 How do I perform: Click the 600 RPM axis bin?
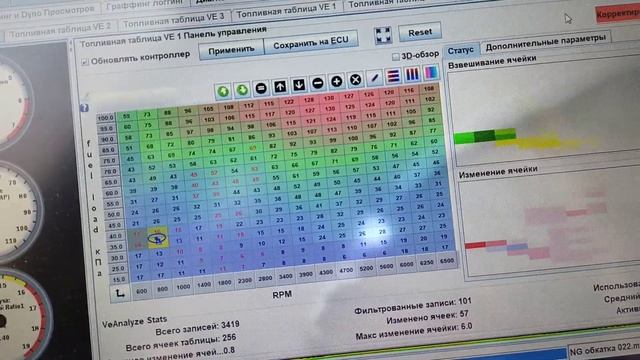point(141,291)
